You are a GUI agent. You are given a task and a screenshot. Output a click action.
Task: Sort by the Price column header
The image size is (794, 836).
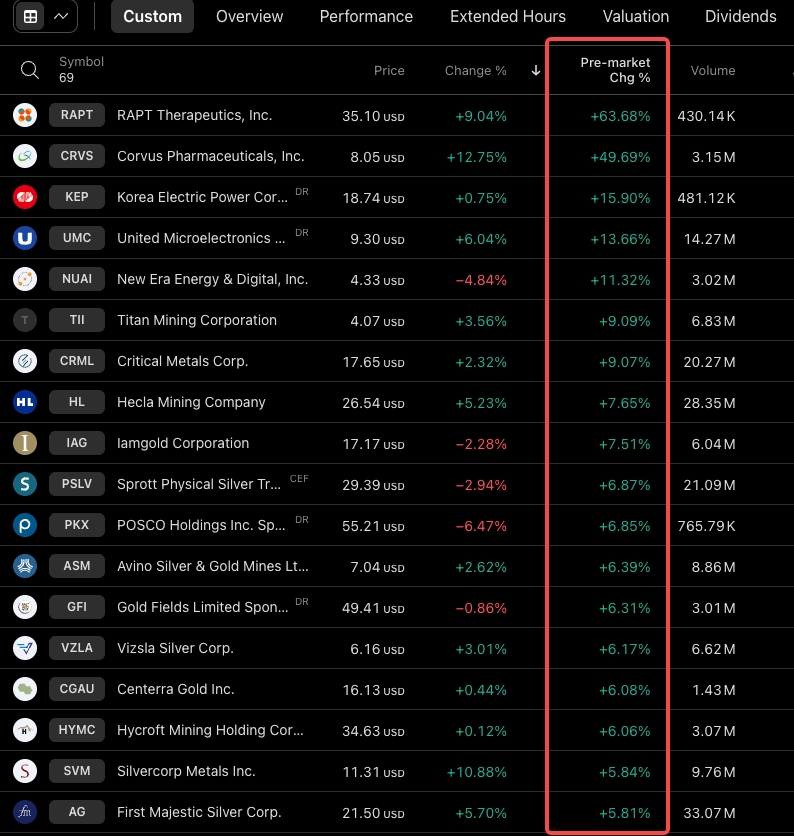pyautogui.click(x=389, y=70)
